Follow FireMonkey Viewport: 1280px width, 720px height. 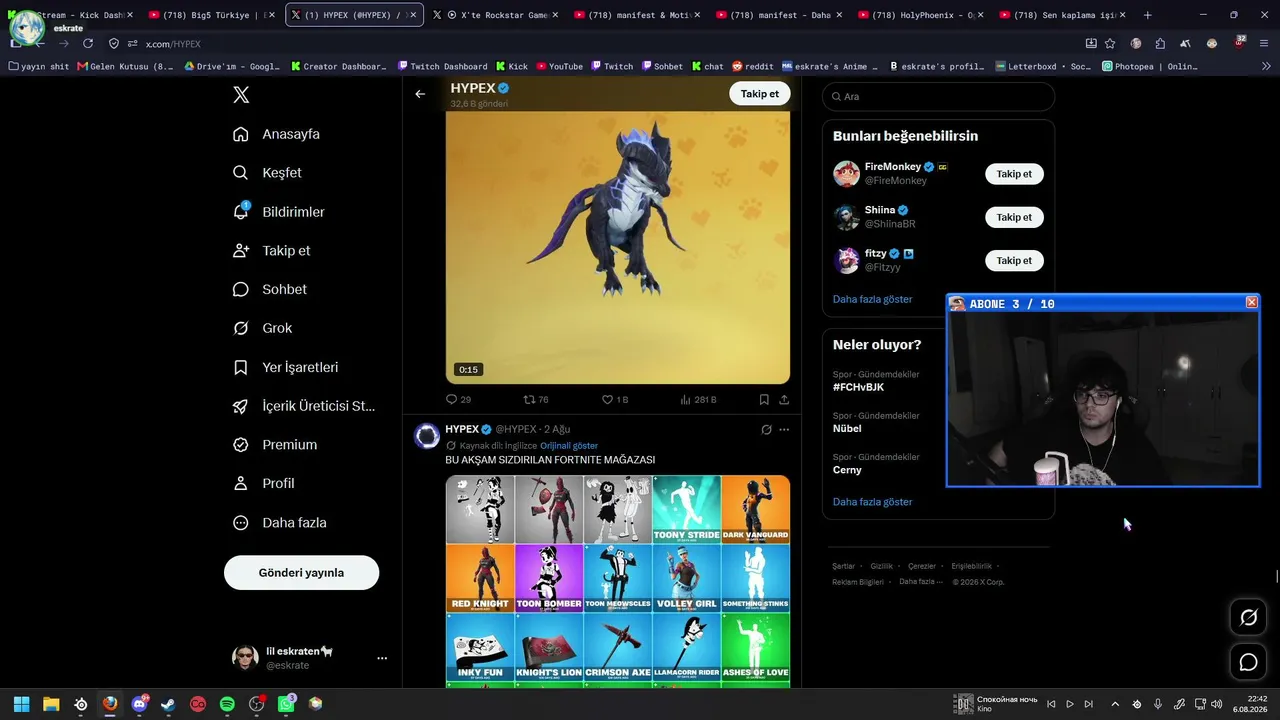click(x=1014, y=174)
